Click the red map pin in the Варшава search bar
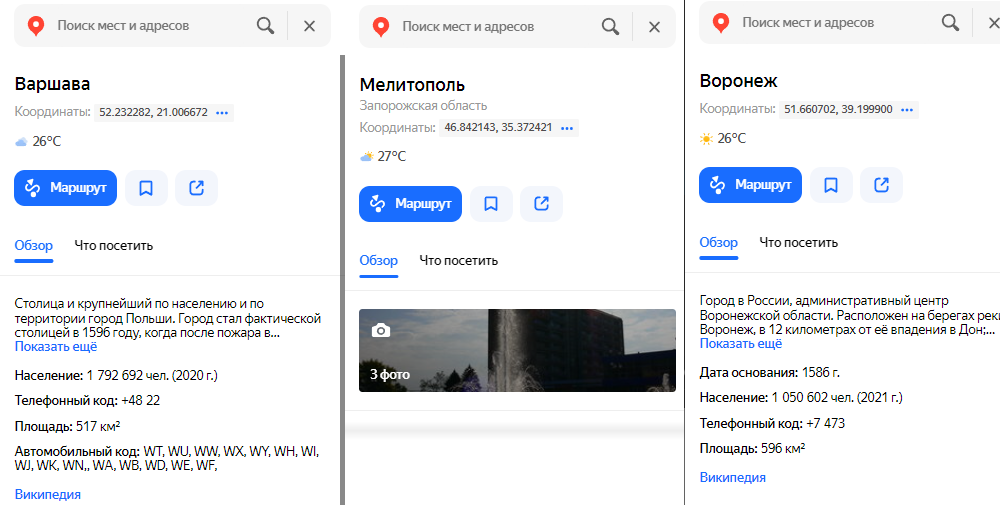Image resolution: width=1000 pixels, height=505 pixels. (36, 26)
